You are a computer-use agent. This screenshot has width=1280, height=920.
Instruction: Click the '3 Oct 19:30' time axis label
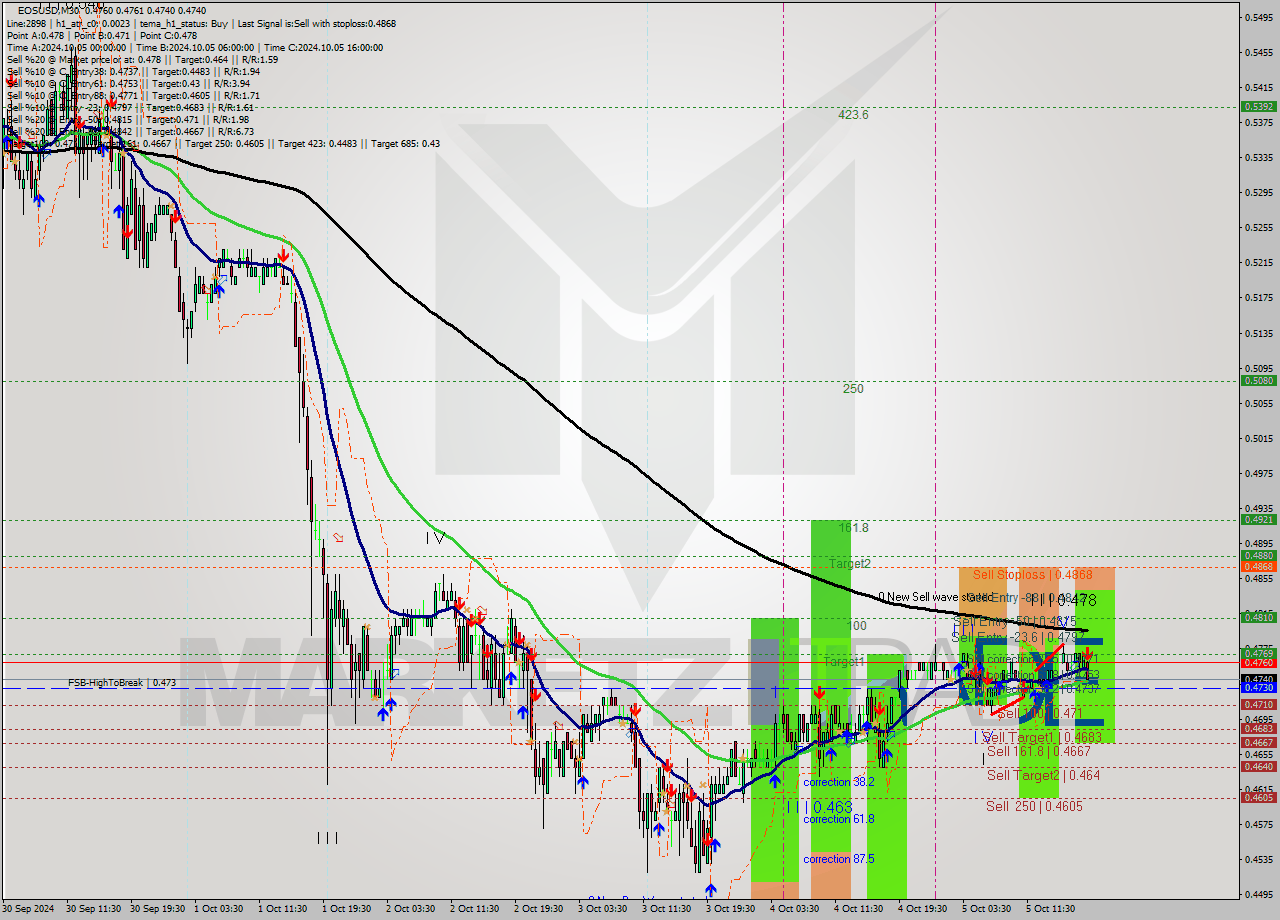[x=730, y=909]
